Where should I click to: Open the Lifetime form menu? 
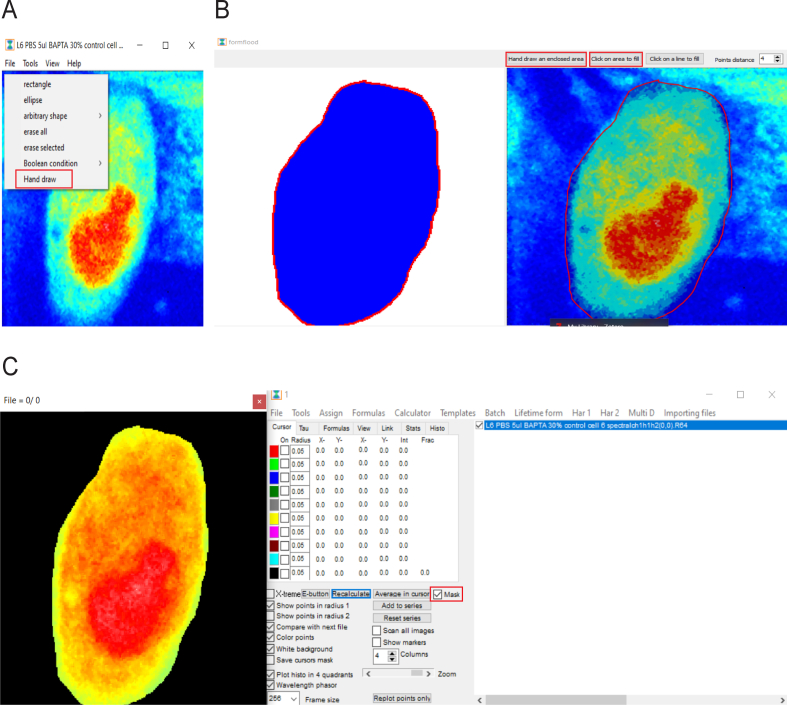click(538, 413)
